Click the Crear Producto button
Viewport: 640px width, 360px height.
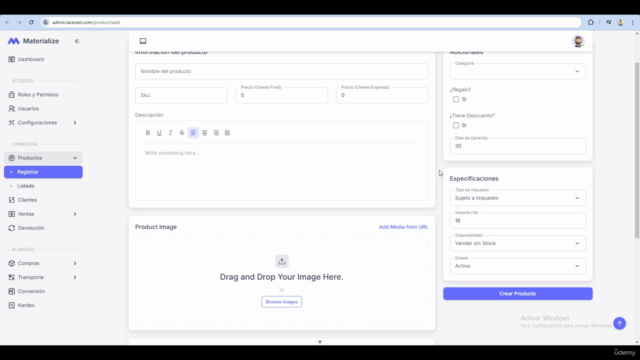518,294
